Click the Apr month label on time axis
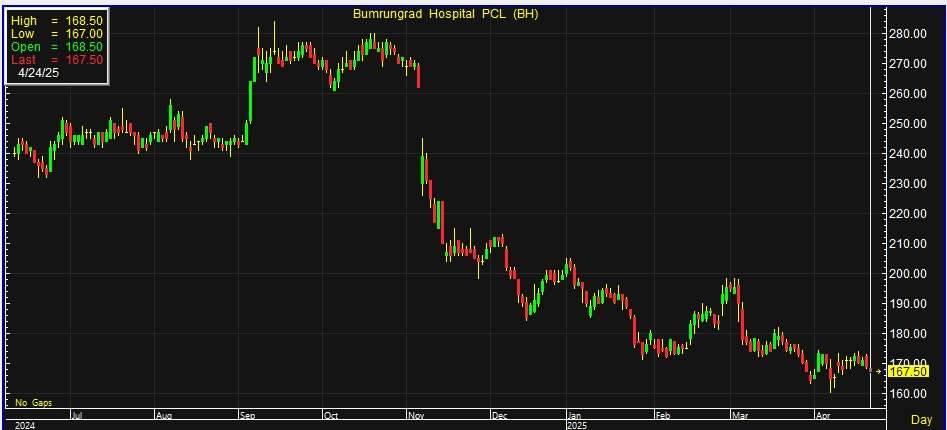Screen dimensions: 947x430 [x=822, y=416]
